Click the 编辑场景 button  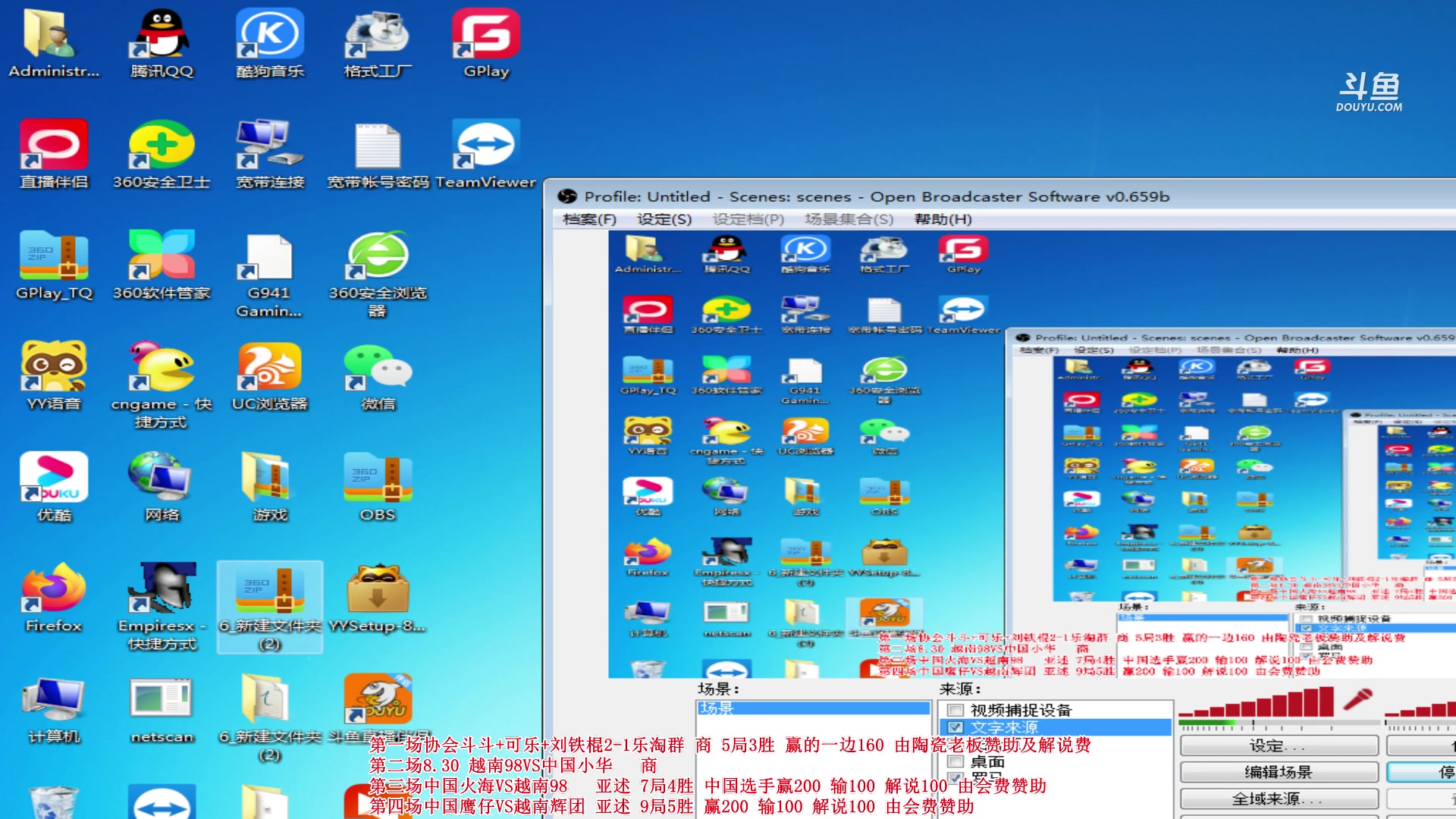(1279, 772)
